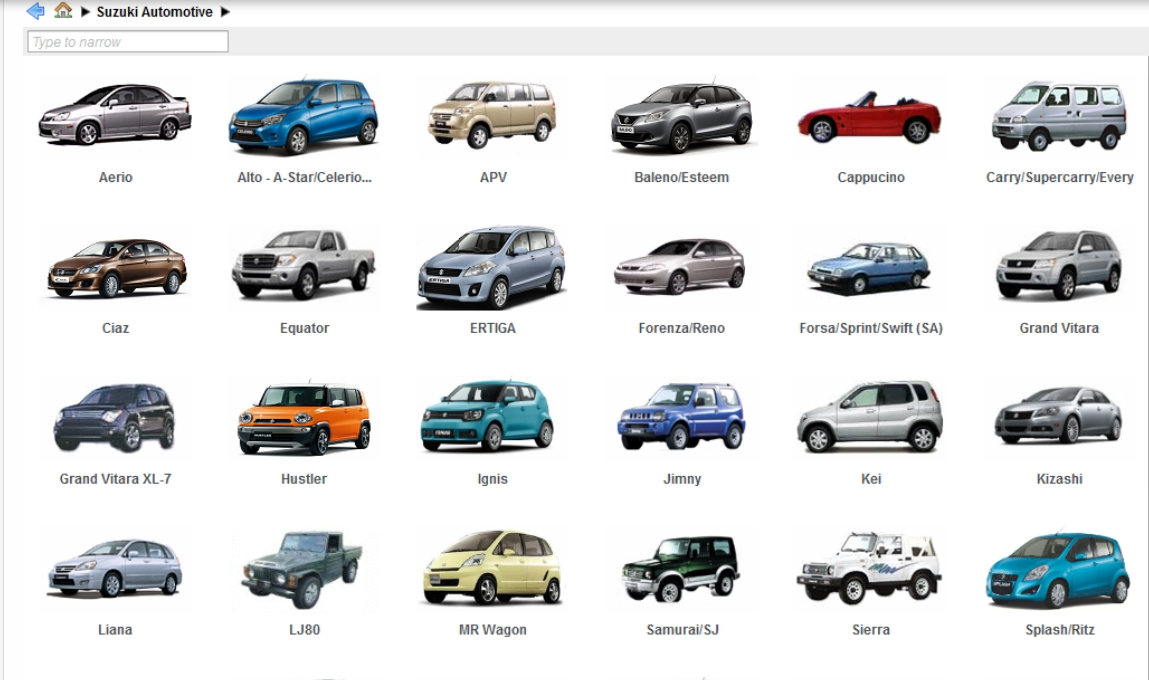Click the 'Alto - A-Star/Celerio...' label
Viewport: 1149px width, 680px height.
tap(304, 177)
